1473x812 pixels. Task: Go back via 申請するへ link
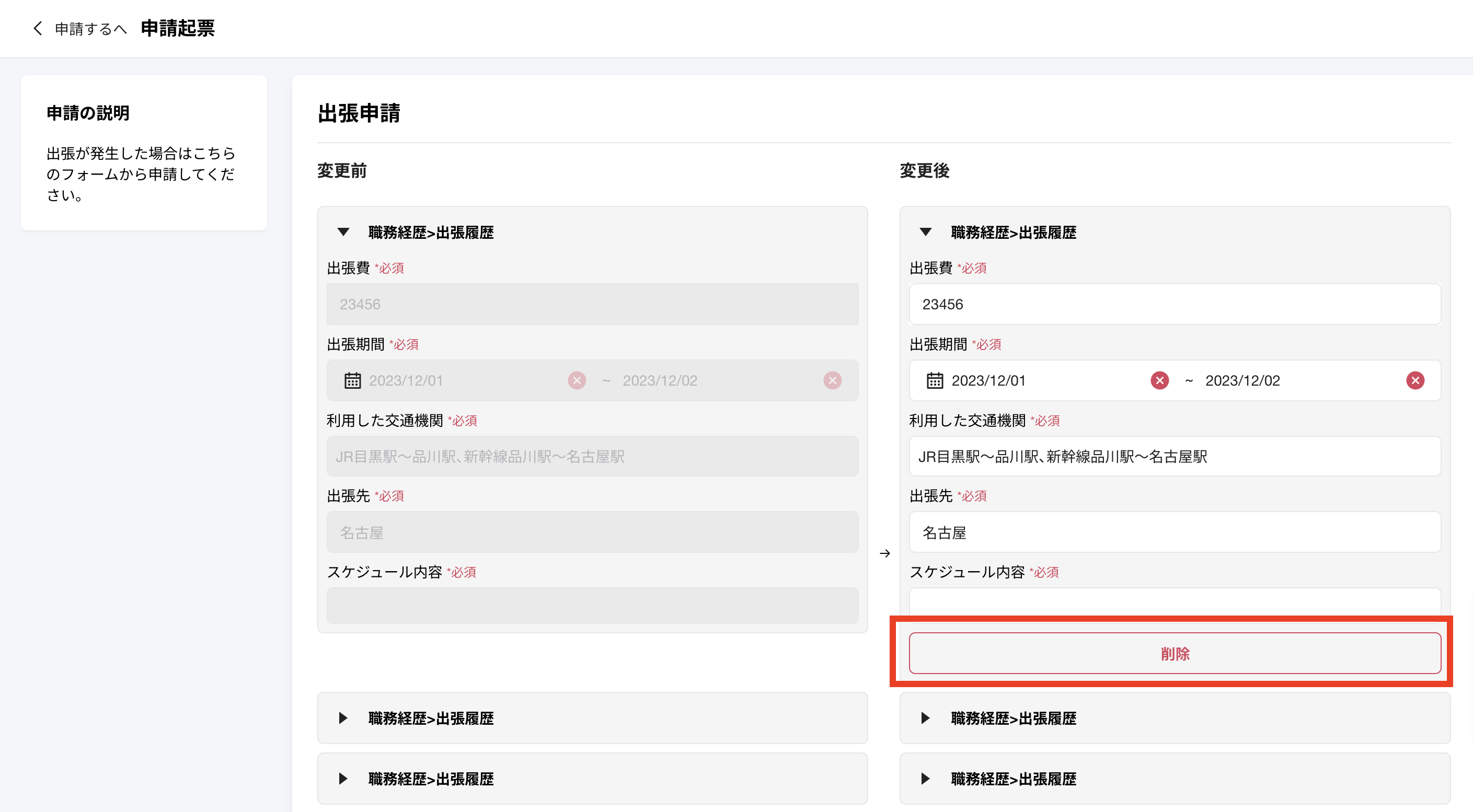(90, 29)
